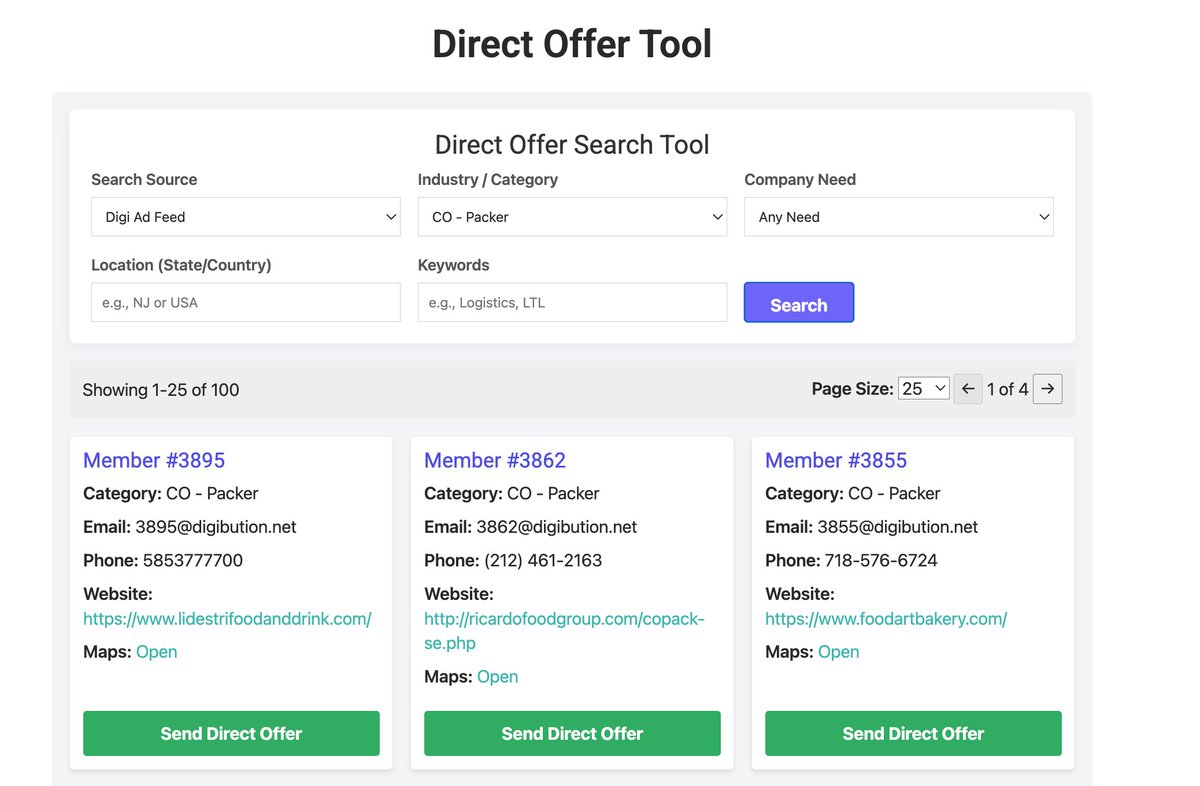Visit the foodartbakery.com website link
1200x786 pixels.
pyautogui.click(x=886, y=619)
